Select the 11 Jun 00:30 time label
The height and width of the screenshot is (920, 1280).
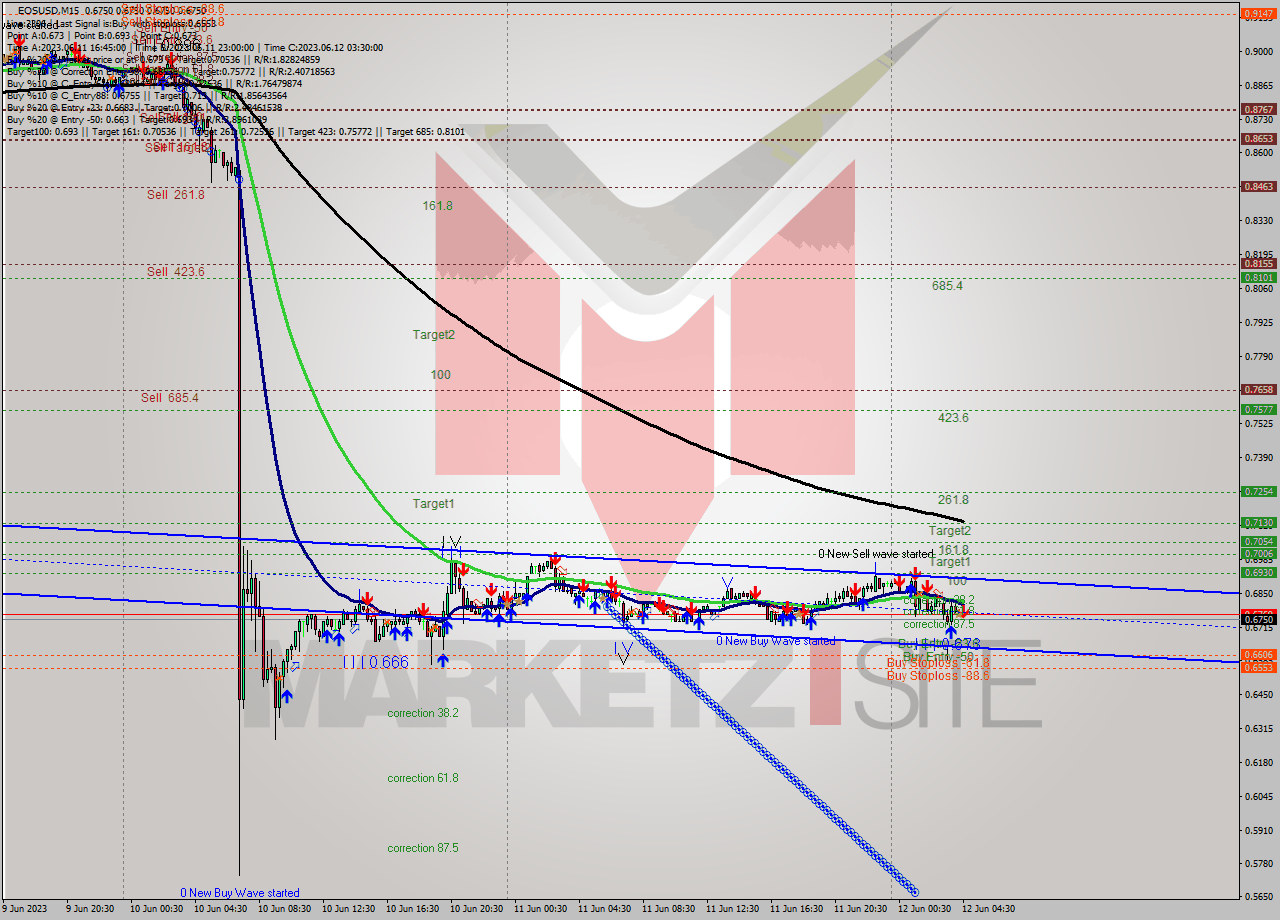pos(539,909)
